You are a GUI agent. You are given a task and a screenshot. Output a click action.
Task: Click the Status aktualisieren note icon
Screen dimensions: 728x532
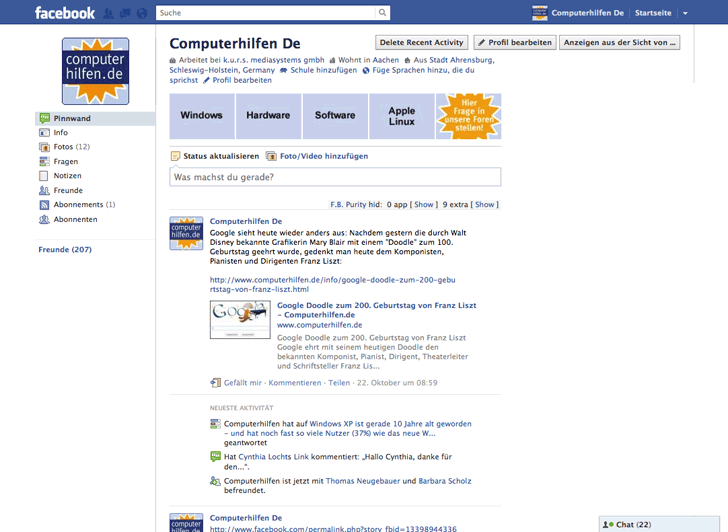(176, 156)
